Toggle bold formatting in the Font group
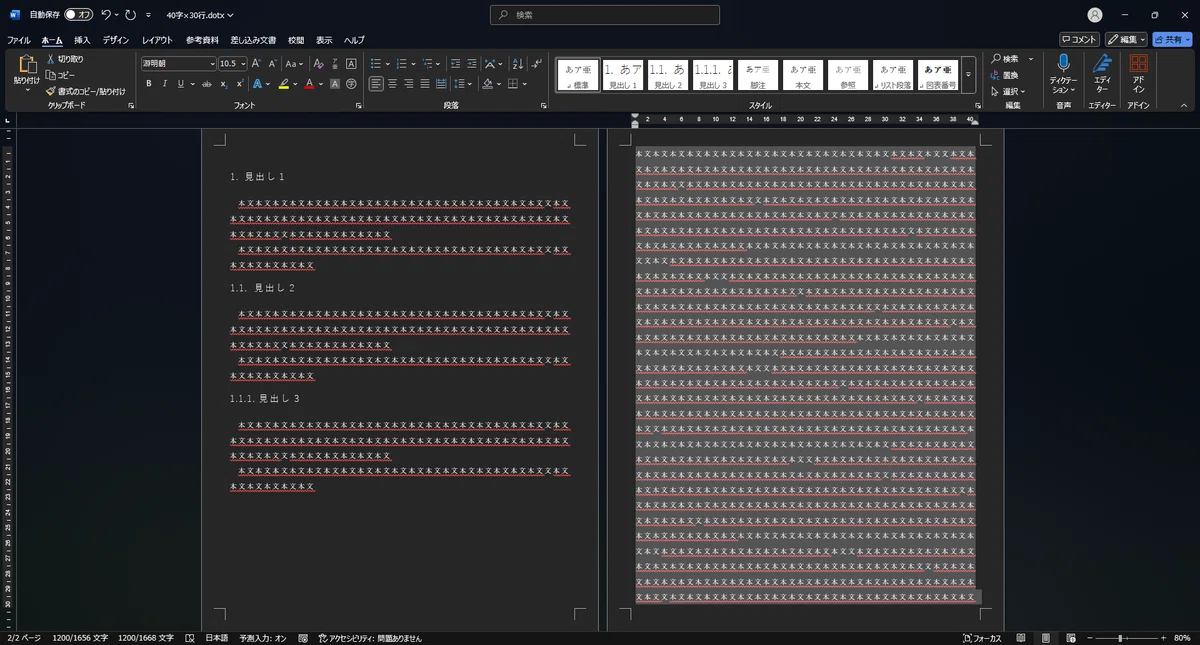1200x645 pixels. (149, 84)
